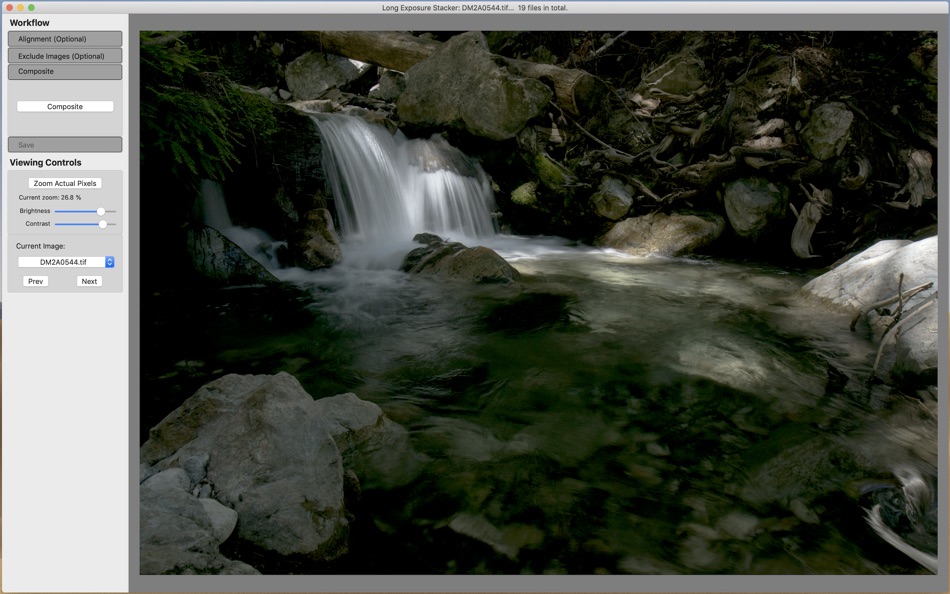
Task: Click the Long Exposure Stacker title bar
Action: click(475, 7)
